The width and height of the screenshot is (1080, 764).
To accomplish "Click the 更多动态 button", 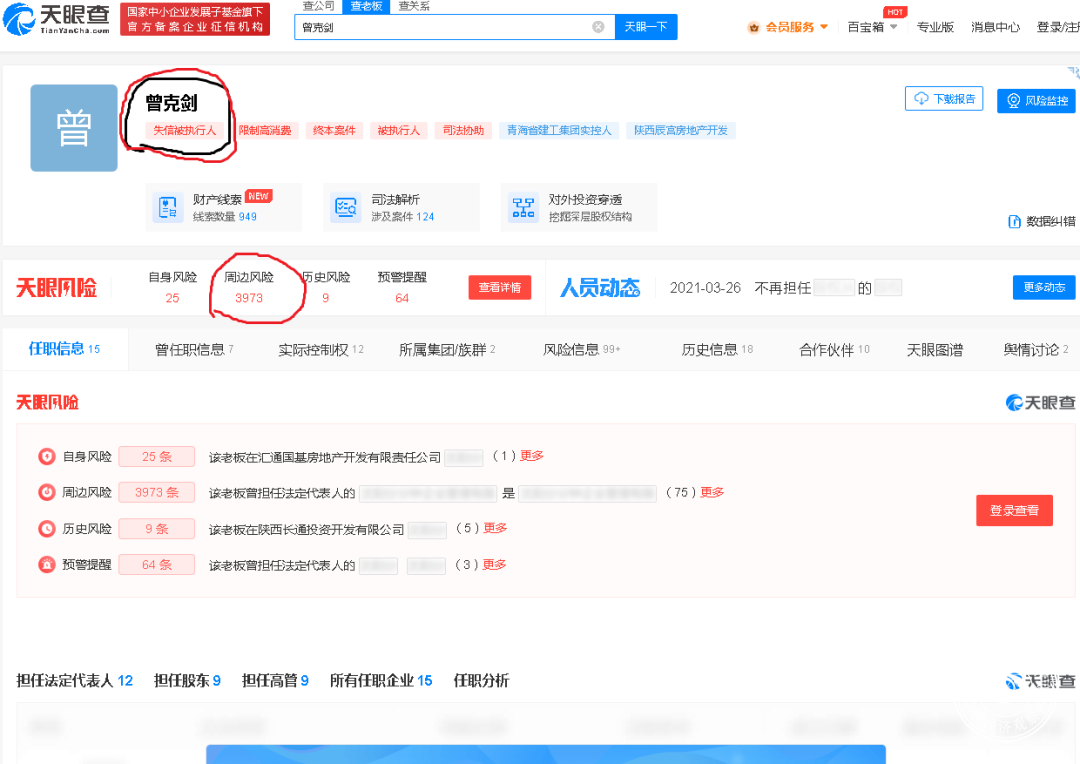I will [x=1044, y=287].
